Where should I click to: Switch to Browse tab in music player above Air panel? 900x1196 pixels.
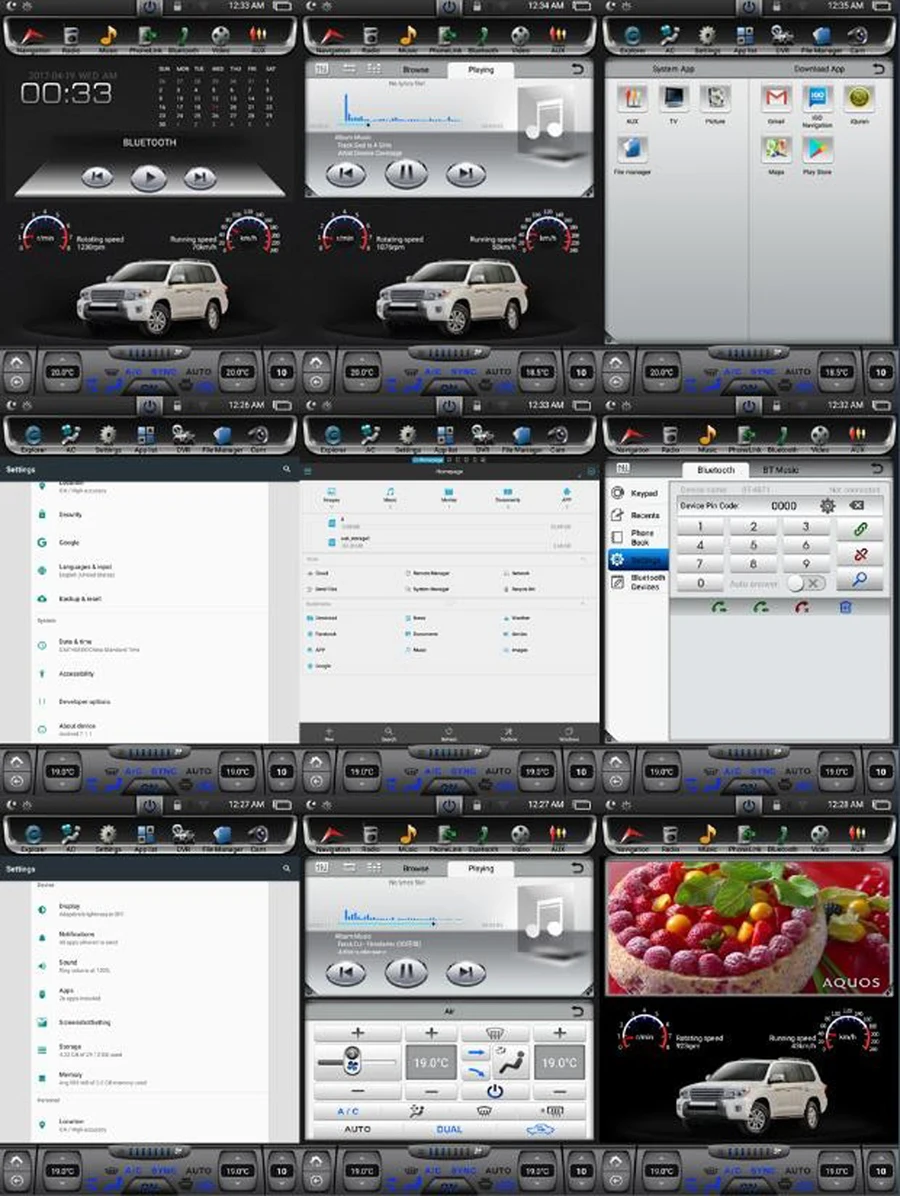tap(416, 868)
